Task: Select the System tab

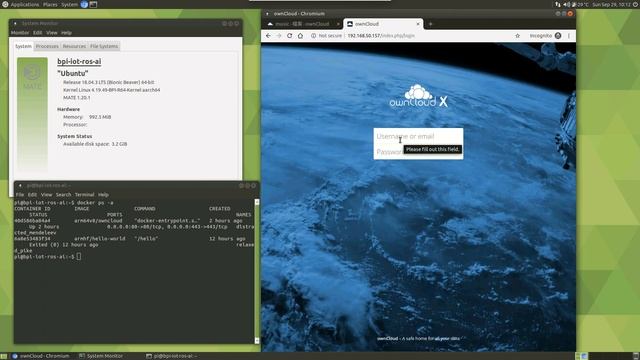Action: click(x=23, y=47)
